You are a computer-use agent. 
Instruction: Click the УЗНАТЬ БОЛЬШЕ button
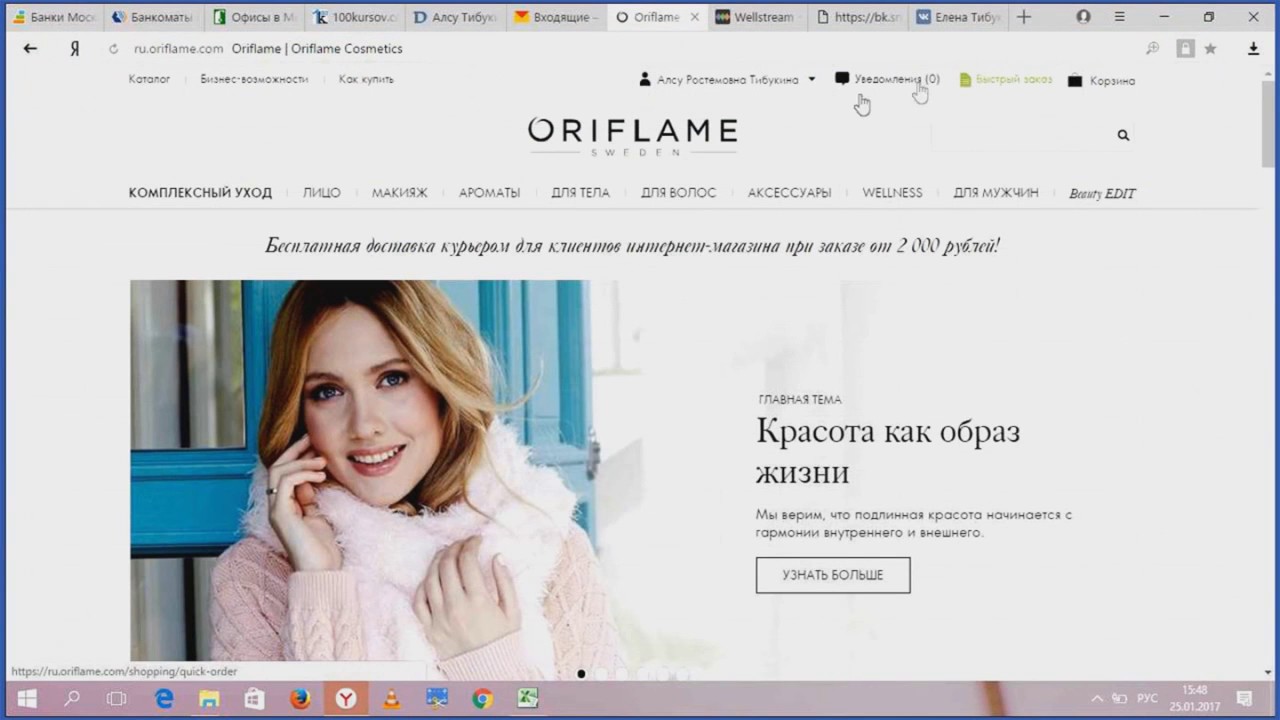pyautogui.click(x=833, y=575)
